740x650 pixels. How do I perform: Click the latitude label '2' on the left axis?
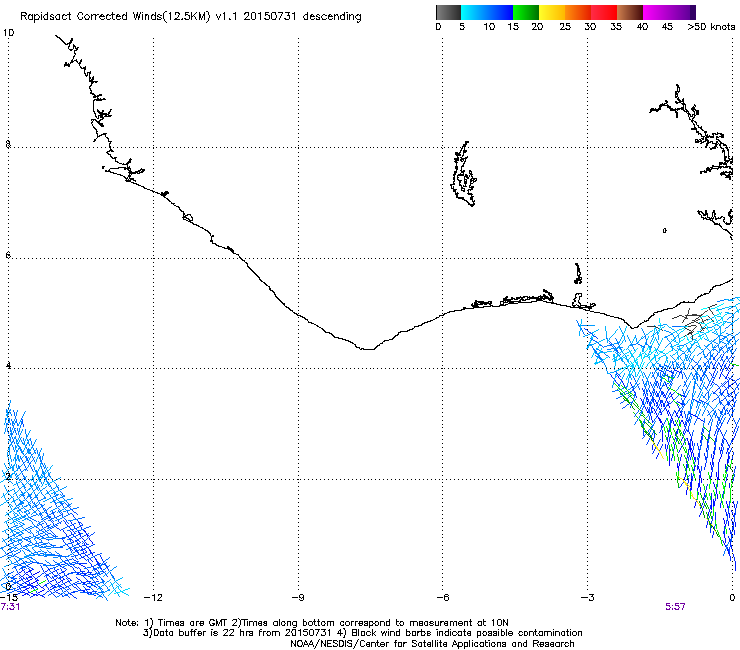pyautogui.click(x=8, y=476)
